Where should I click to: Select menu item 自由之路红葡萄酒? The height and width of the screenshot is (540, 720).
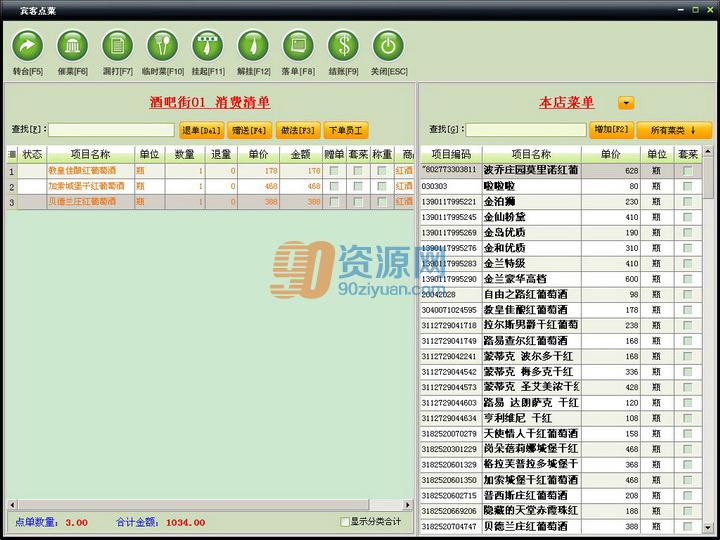(561, 294)
